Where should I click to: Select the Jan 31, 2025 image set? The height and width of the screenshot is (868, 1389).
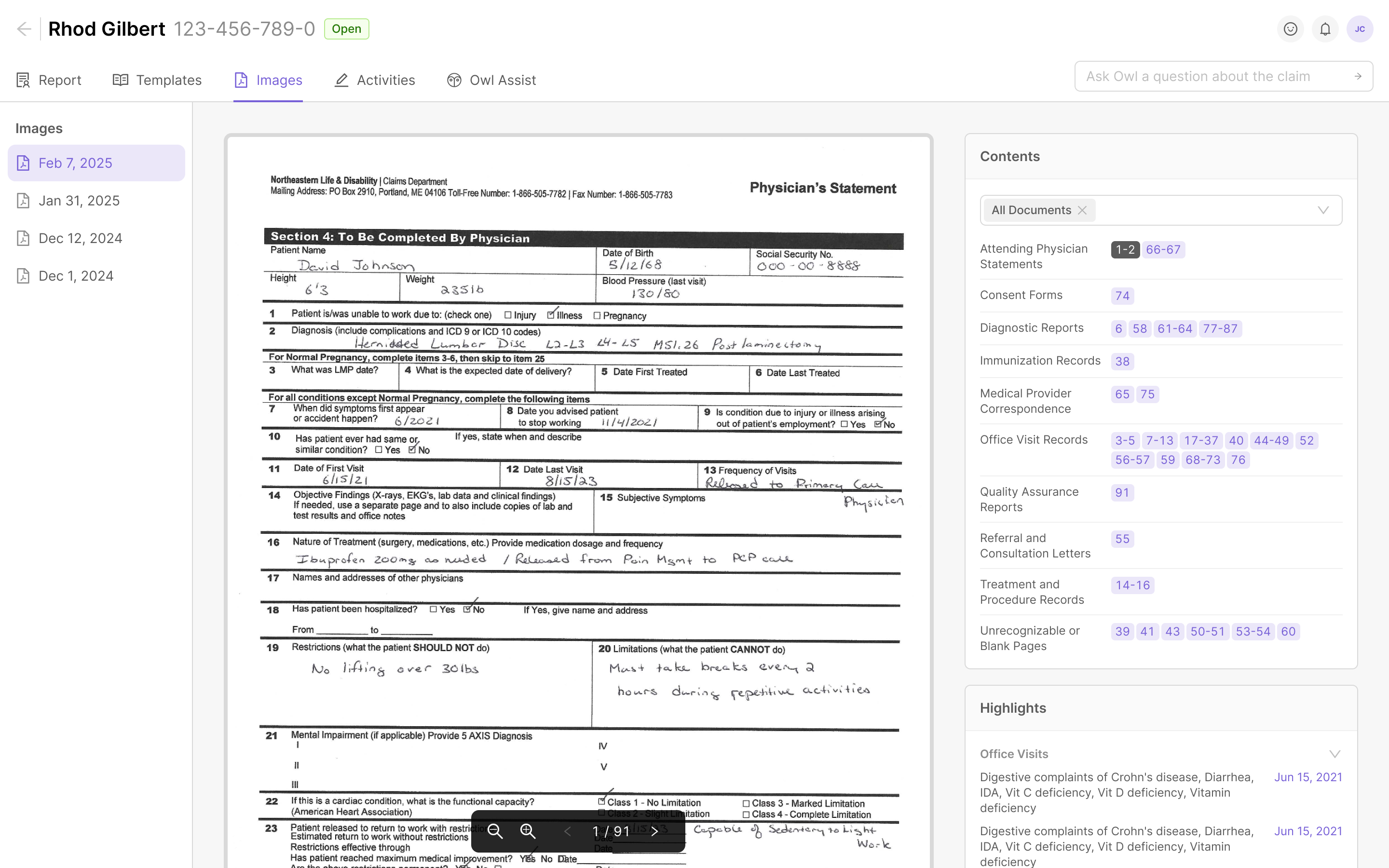[96, 201]
